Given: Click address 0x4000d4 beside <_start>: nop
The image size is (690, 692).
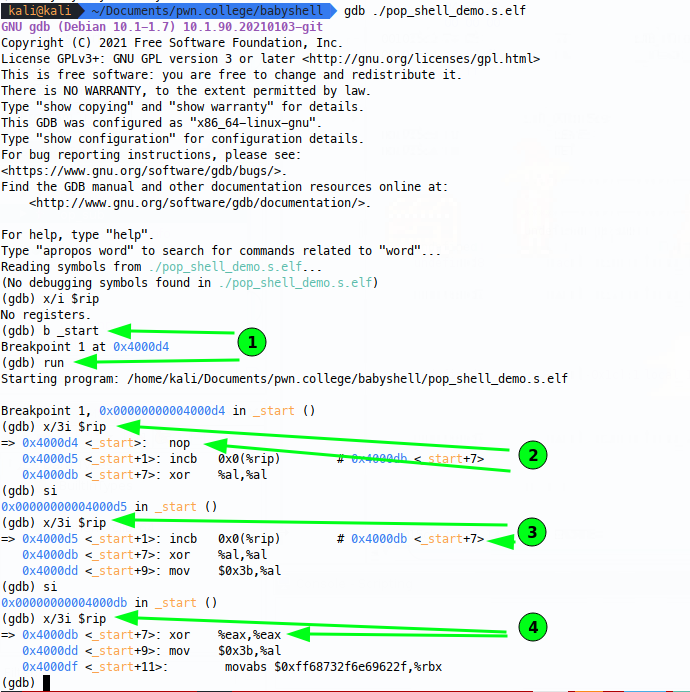Looking at the screenshot, I should (50, 443).
